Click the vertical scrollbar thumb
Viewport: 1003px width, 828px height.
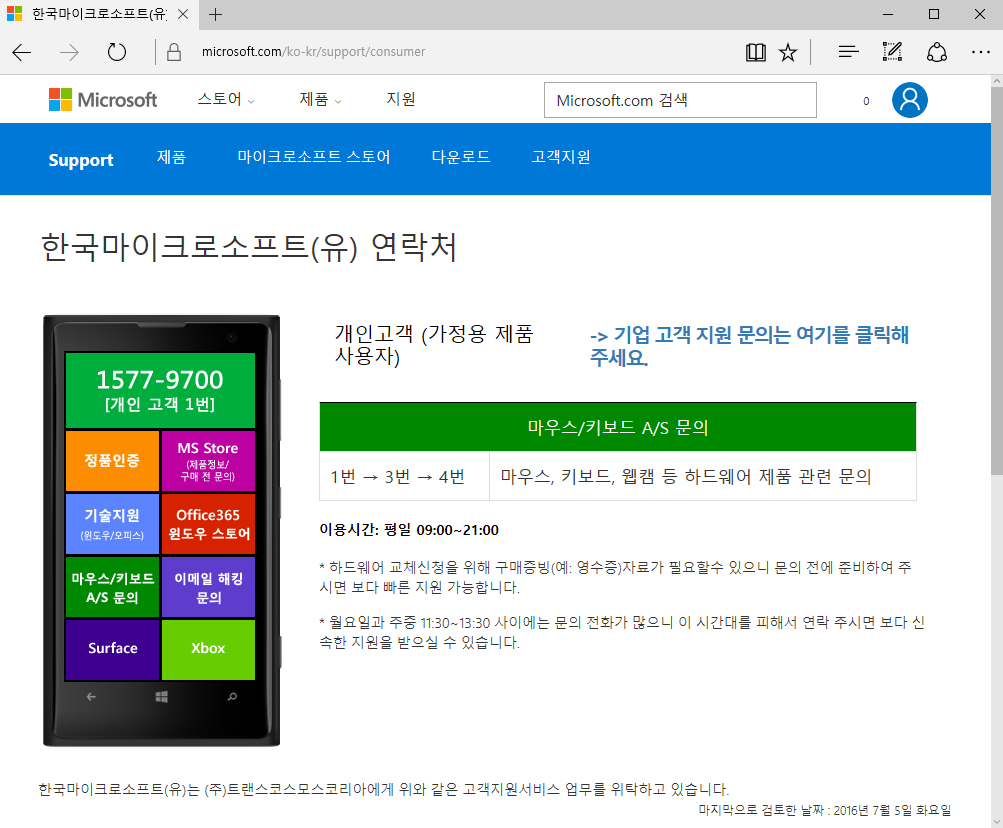click(x=997, y=280)
